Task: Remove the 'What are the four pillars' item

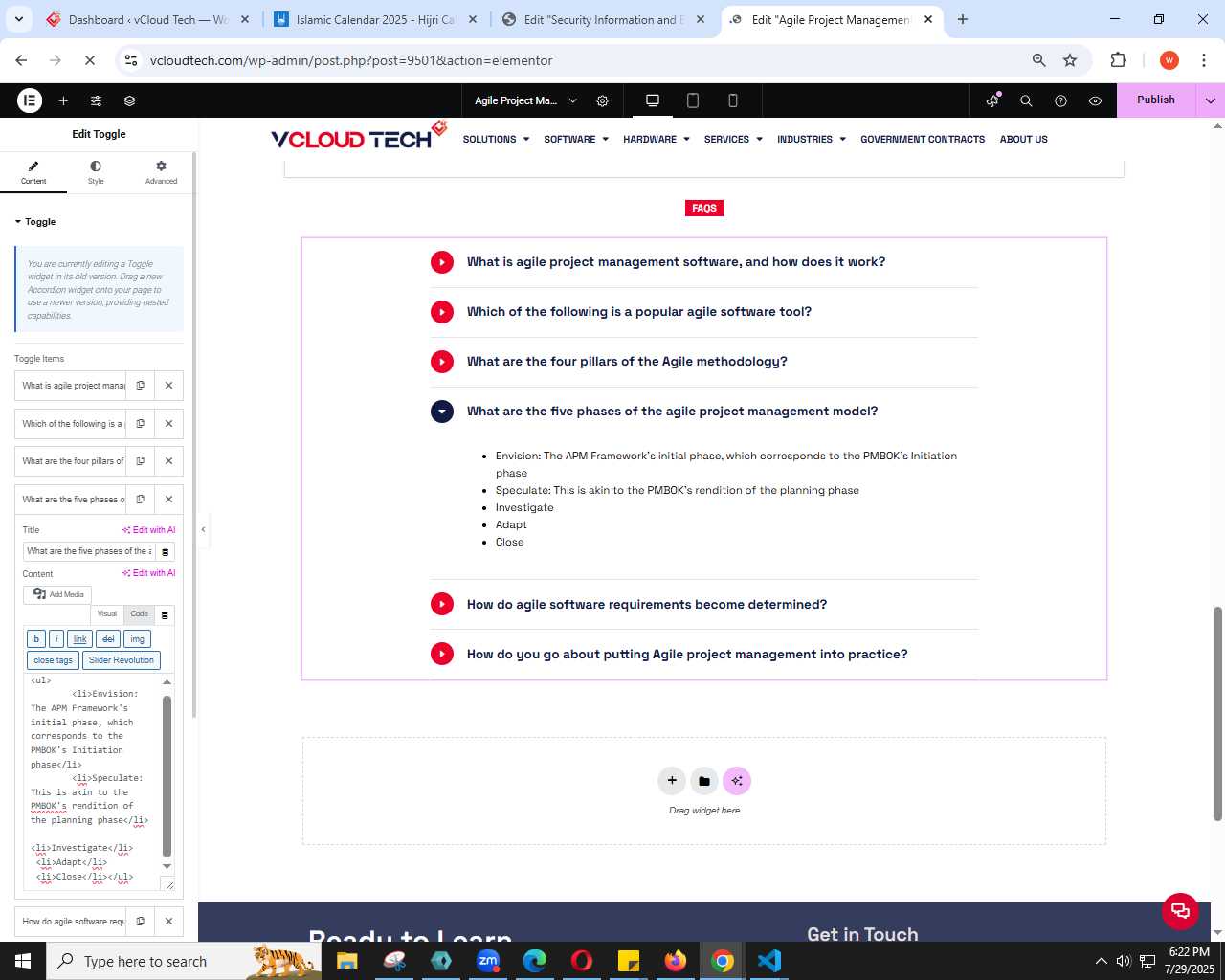Action: click(x=168, y=460)
